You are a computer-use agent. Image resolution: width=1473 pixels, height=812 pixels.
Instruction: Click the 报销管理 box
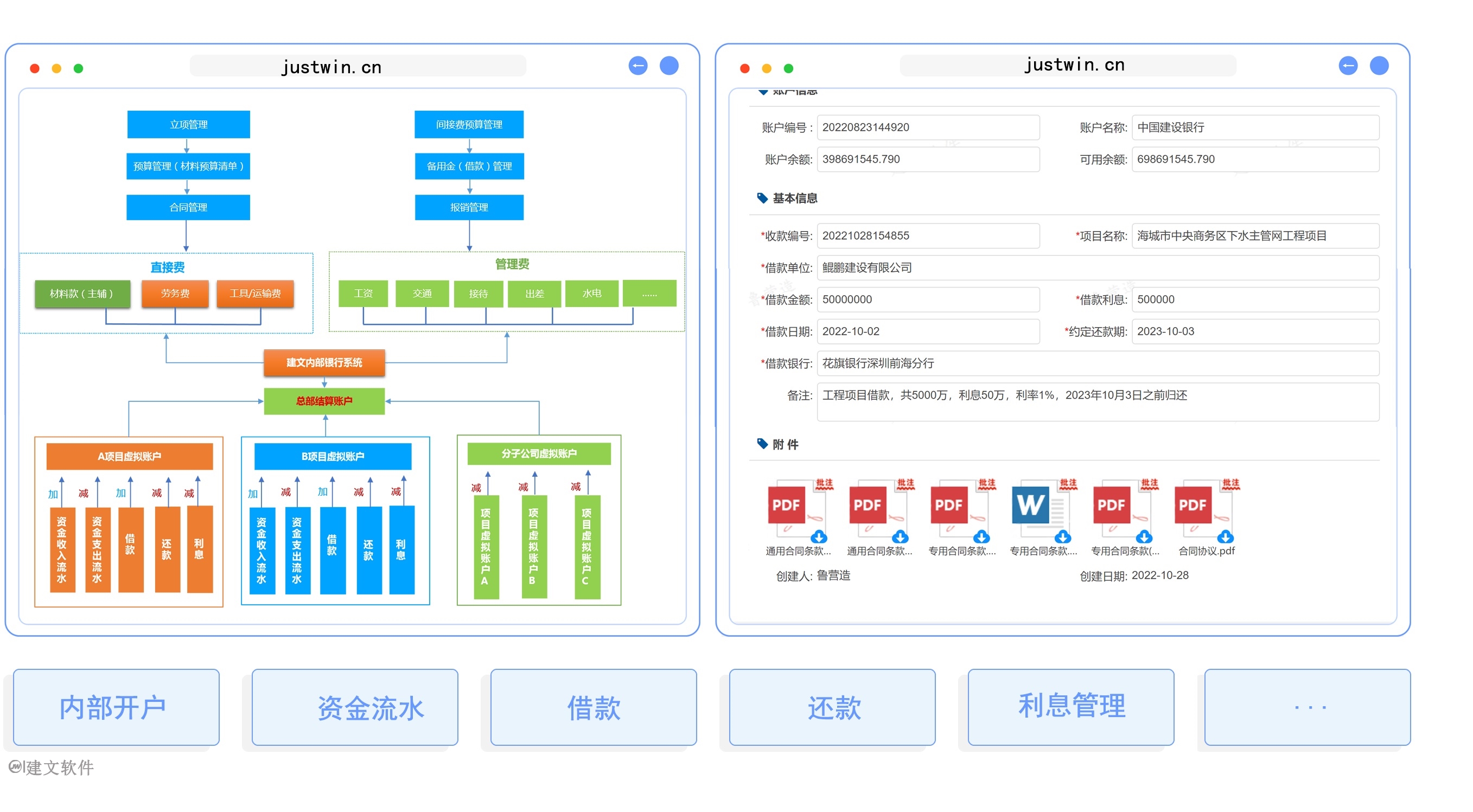click(469, 207)
